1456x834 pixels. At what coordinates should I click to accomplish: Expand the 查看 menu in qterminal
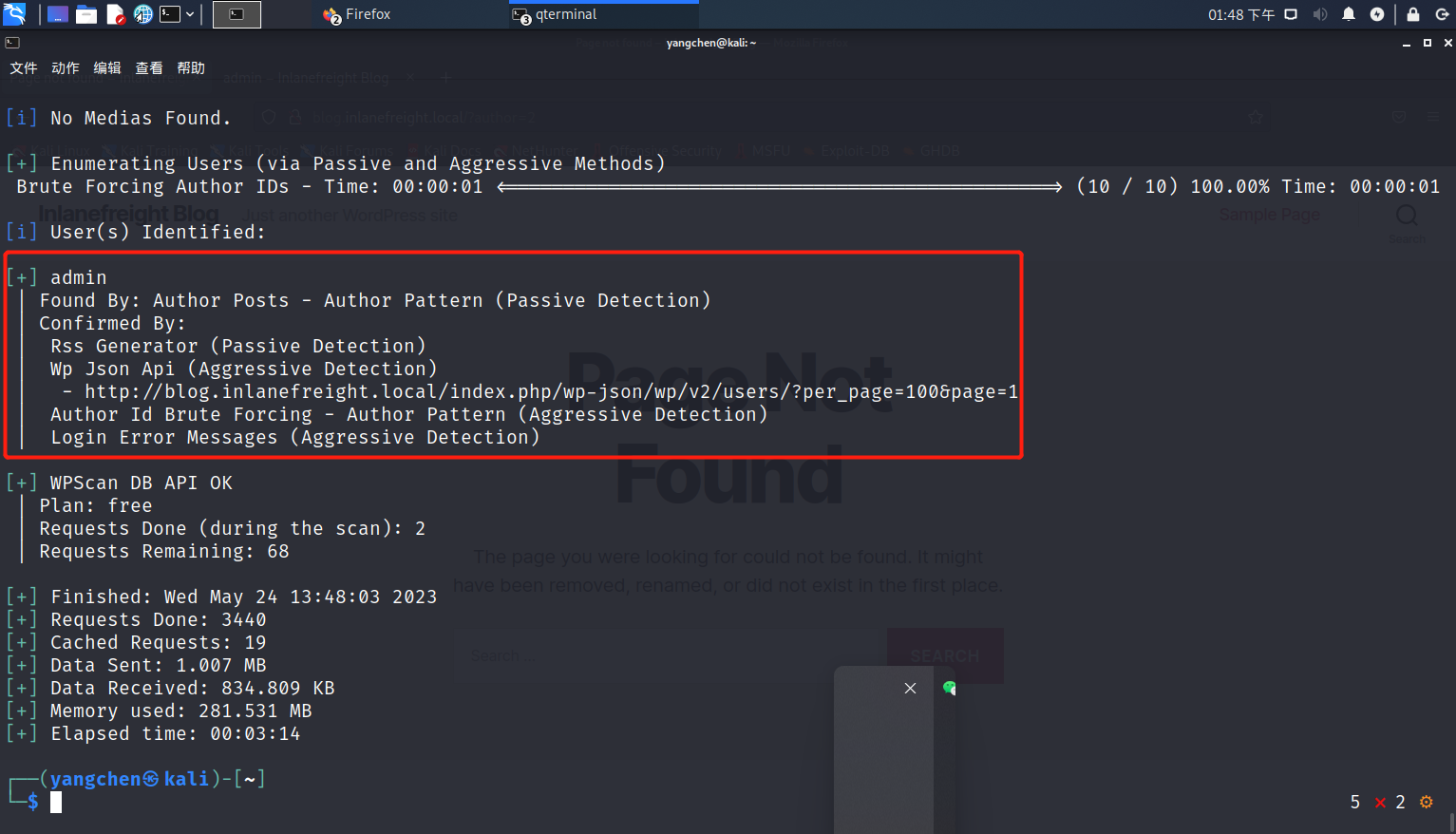pos(148,67)
